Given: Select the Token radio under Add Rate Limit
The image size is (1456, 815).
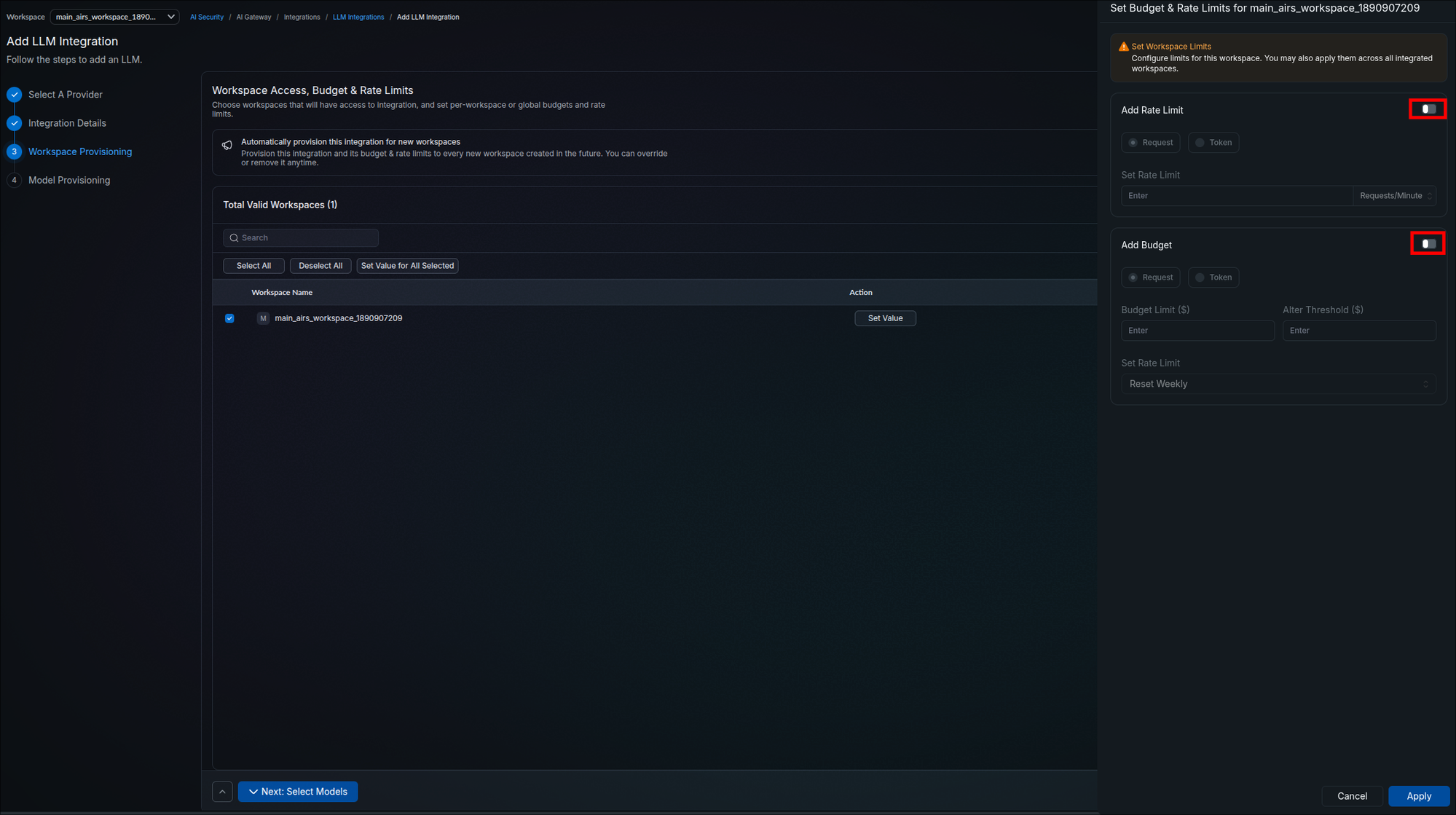Looking at the screenshot, I should click(1213, 143).
